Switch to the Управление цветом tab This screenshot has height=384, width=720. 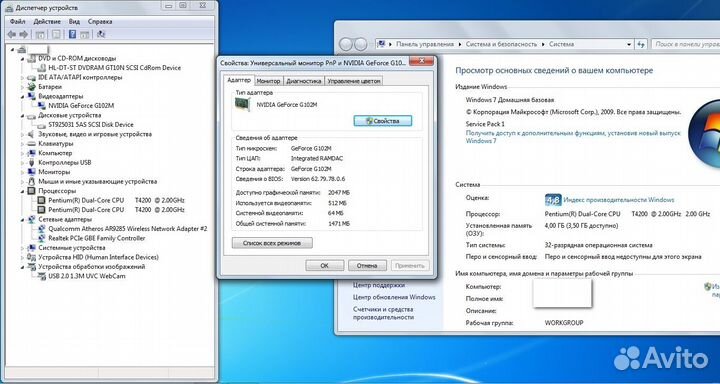point(354,81)
